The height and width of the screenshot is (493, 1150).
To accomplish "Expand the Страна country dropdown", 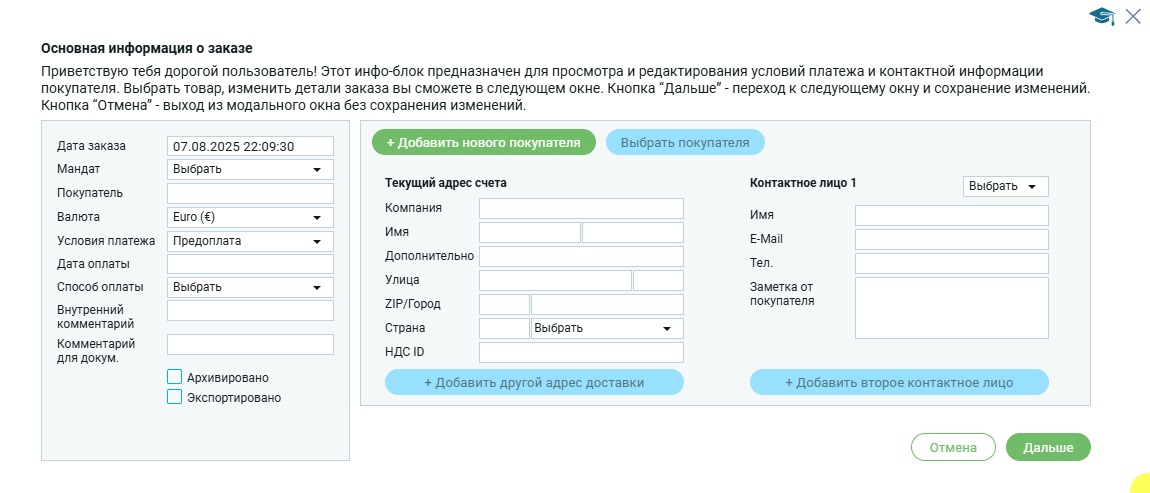I will click(607, 328).
